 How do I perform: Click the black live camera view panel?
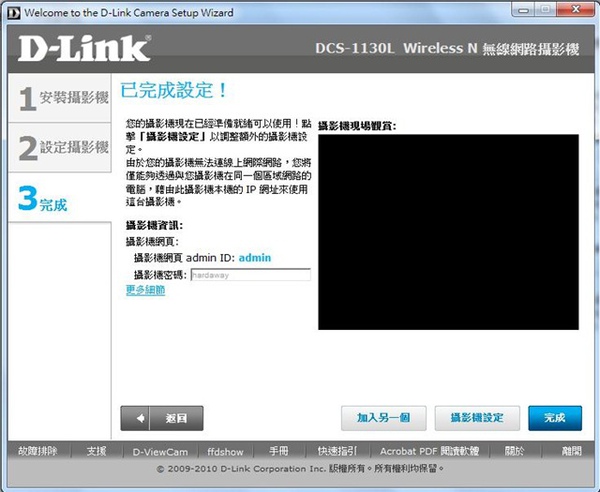pos(448,232)
